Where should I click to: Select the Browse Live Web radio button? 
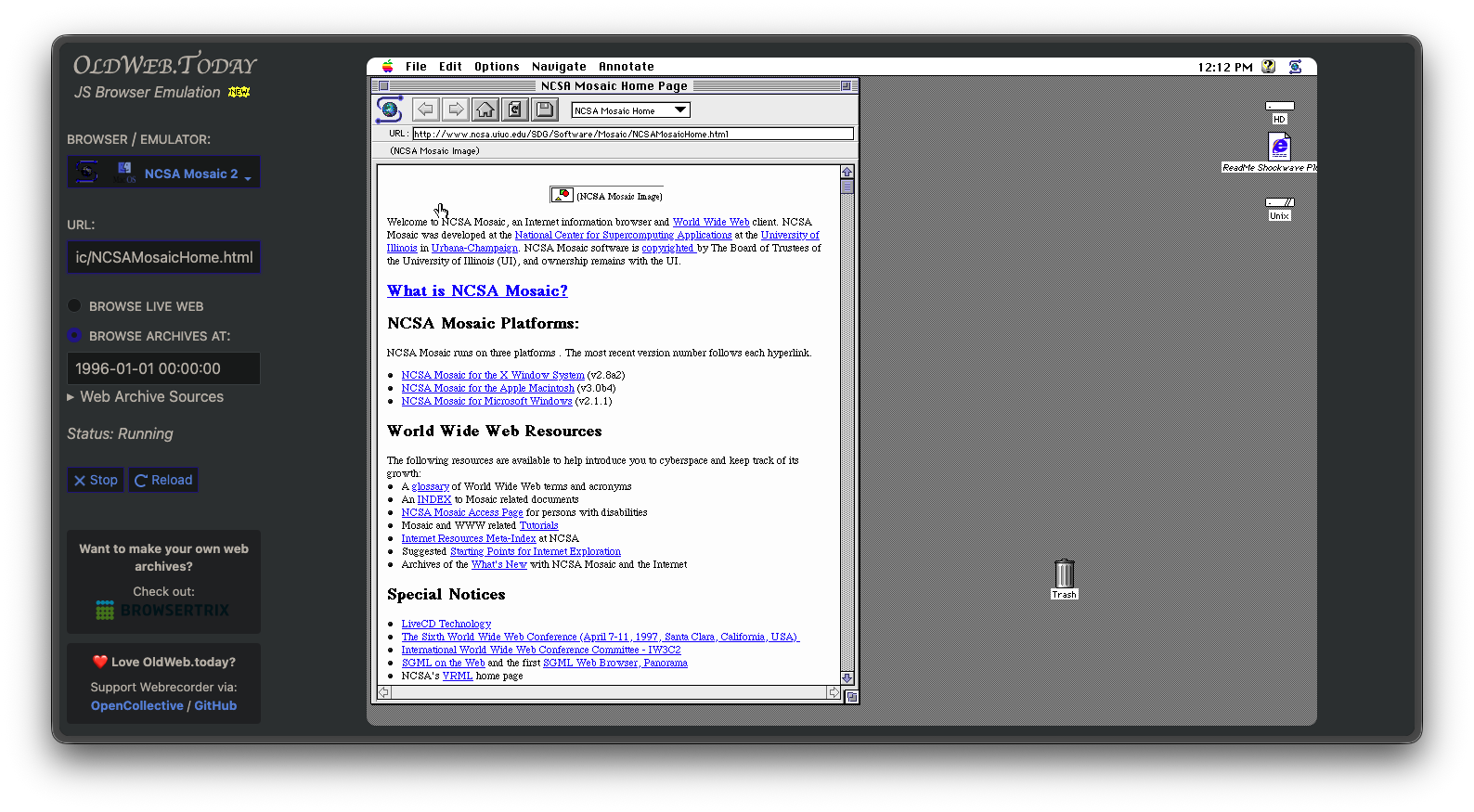tap(74, 306)
